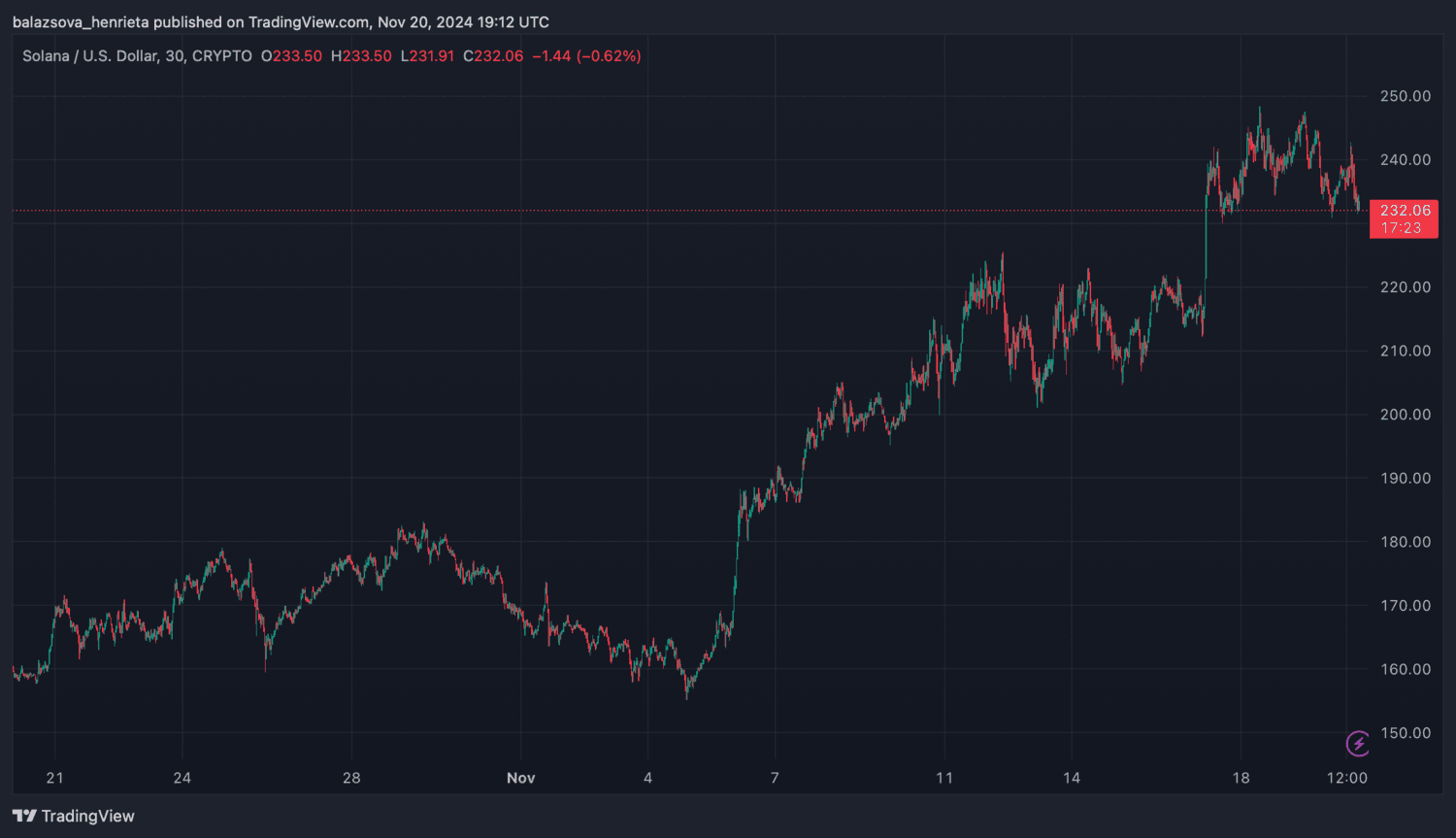This screenshot has width=1456, height=838.
Task: Click the TradingView text link at bottom
Action: pos(87,816)
